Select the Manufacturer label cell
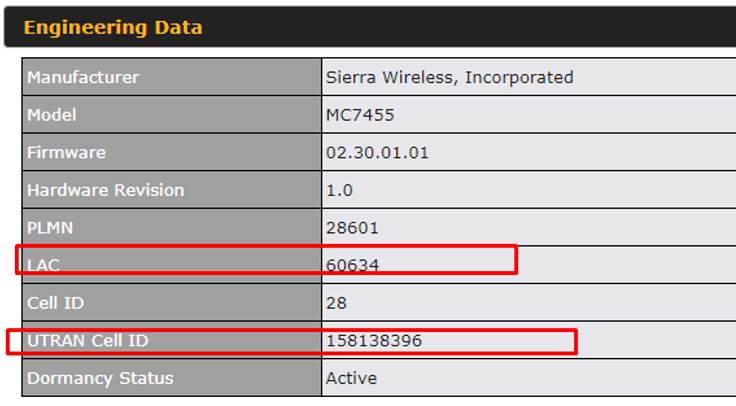 172,77
